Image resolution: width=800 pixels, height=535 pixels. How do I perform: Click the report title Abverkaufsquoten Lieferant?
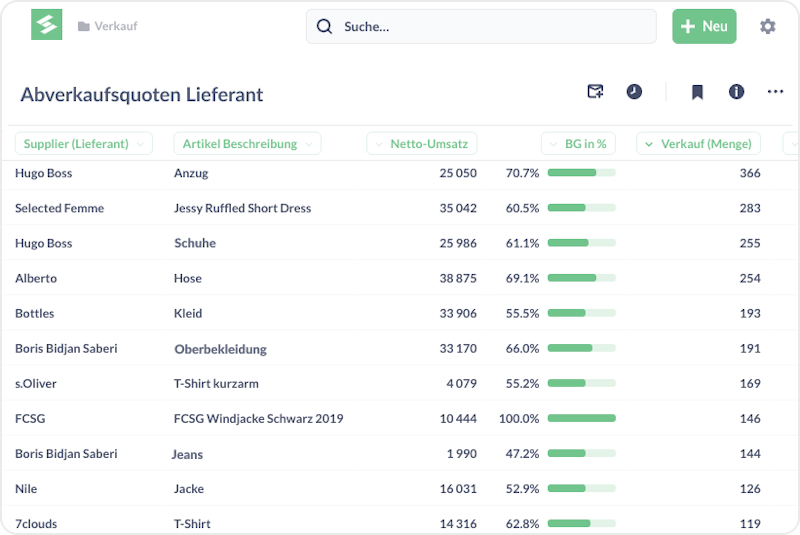coord(142,95)
